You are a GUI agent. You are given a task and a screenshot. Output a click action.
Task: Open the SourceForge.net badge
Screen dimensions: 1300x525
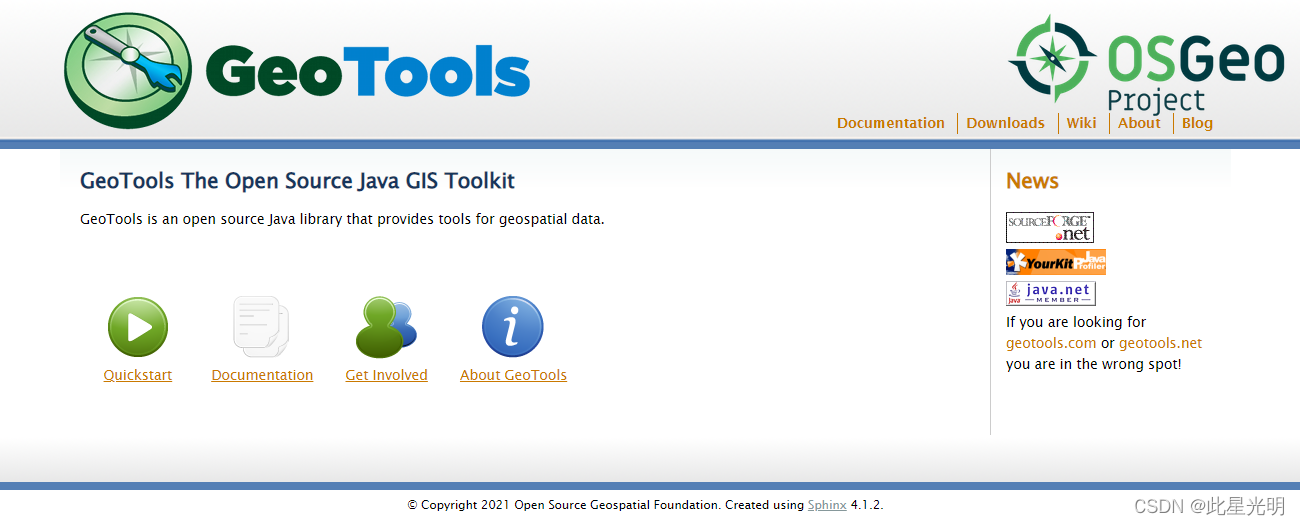pos(1050,227)
